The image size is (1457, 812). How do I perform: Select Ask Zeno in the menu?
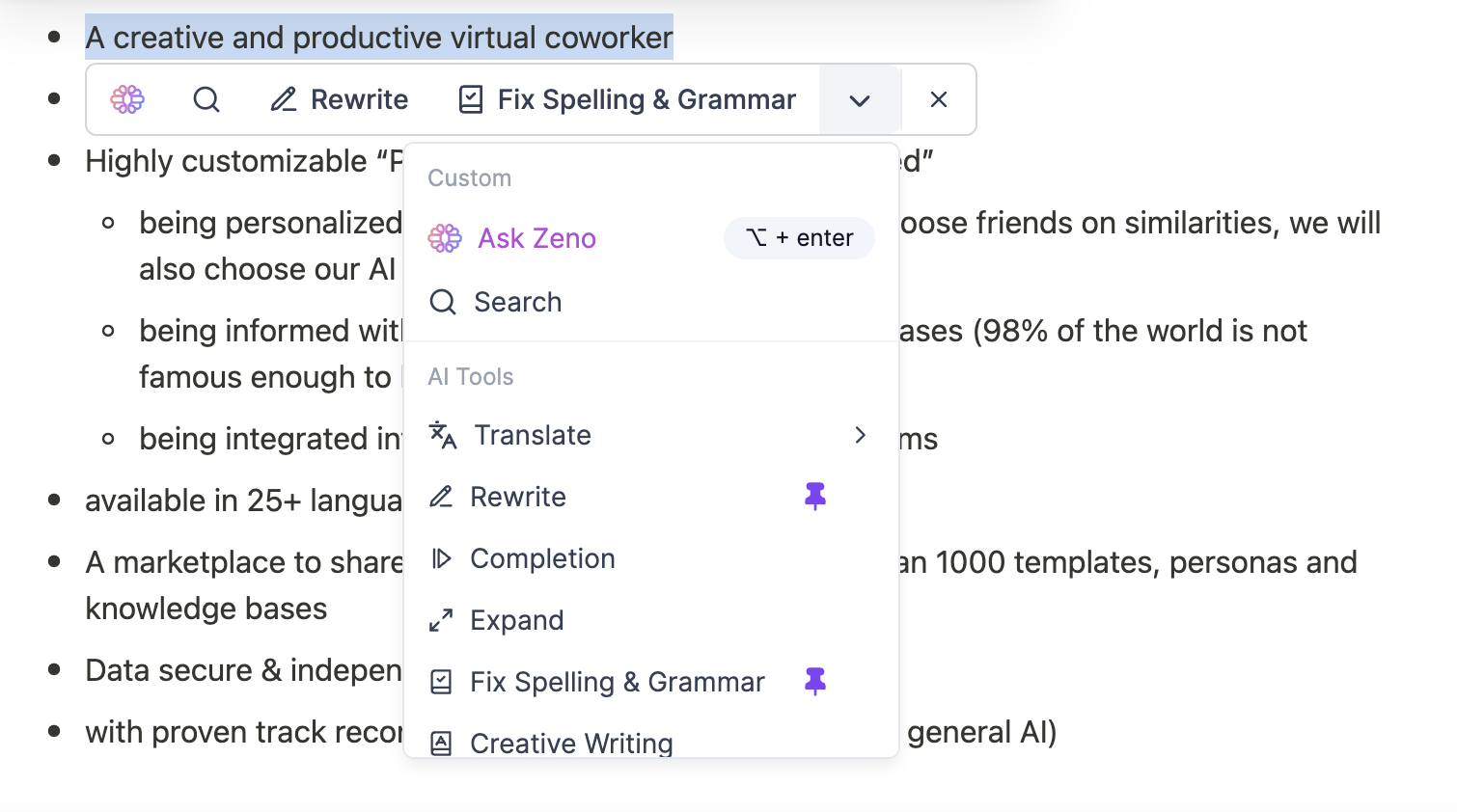(x=651, y=238)
